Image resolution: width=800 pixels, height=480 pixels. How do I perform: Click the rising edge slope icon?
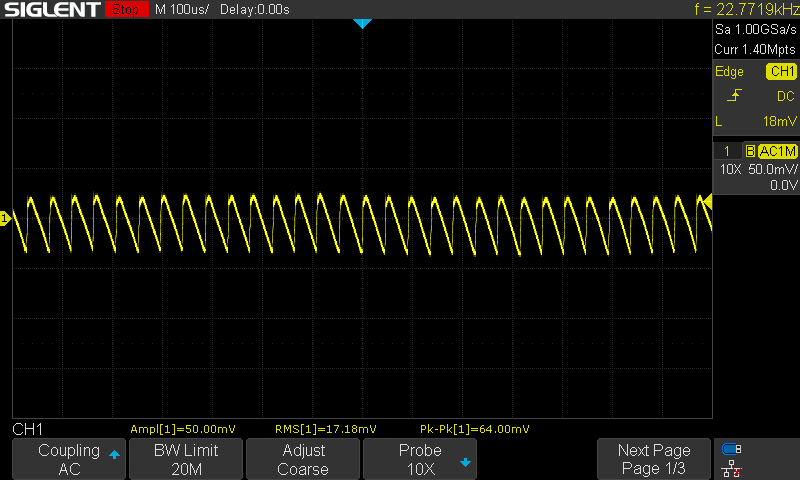click(x=735, y=96)
